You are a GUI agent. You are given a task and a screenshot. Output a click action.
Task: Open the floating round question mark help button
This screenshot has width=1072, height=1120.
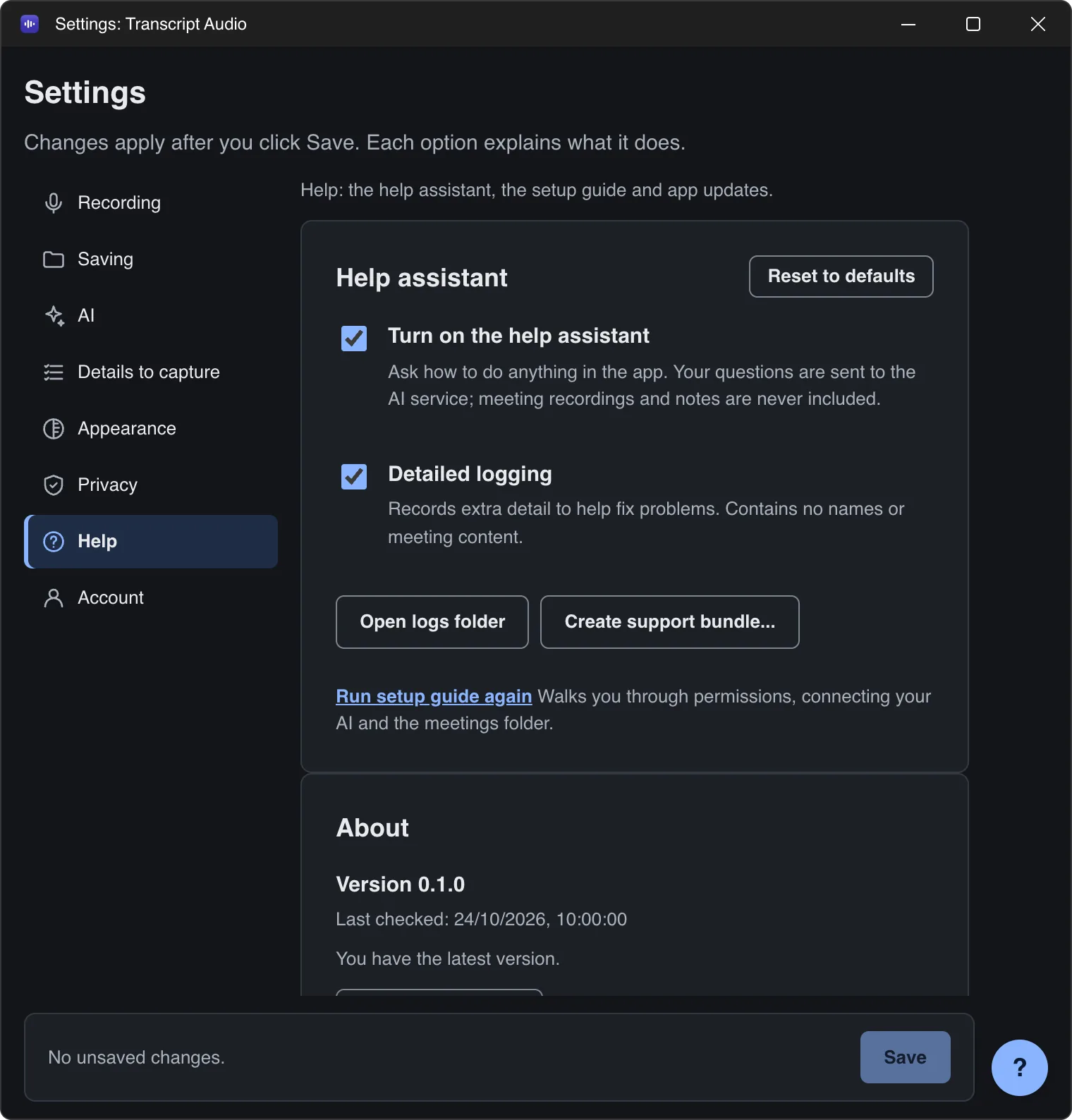click(x=1019, y=1067)
